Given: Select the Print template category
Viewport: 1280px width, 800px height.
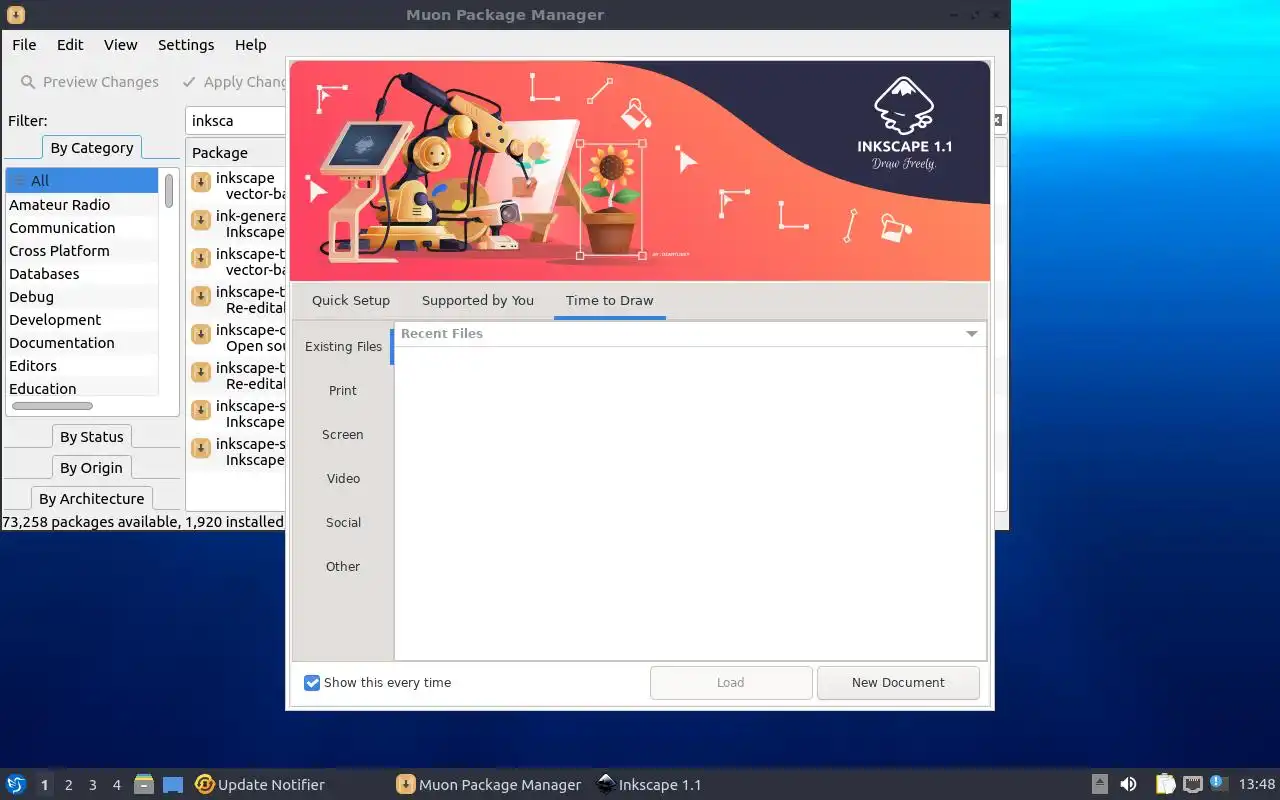Looking at the screenshot, I should [x=343, y=391].
